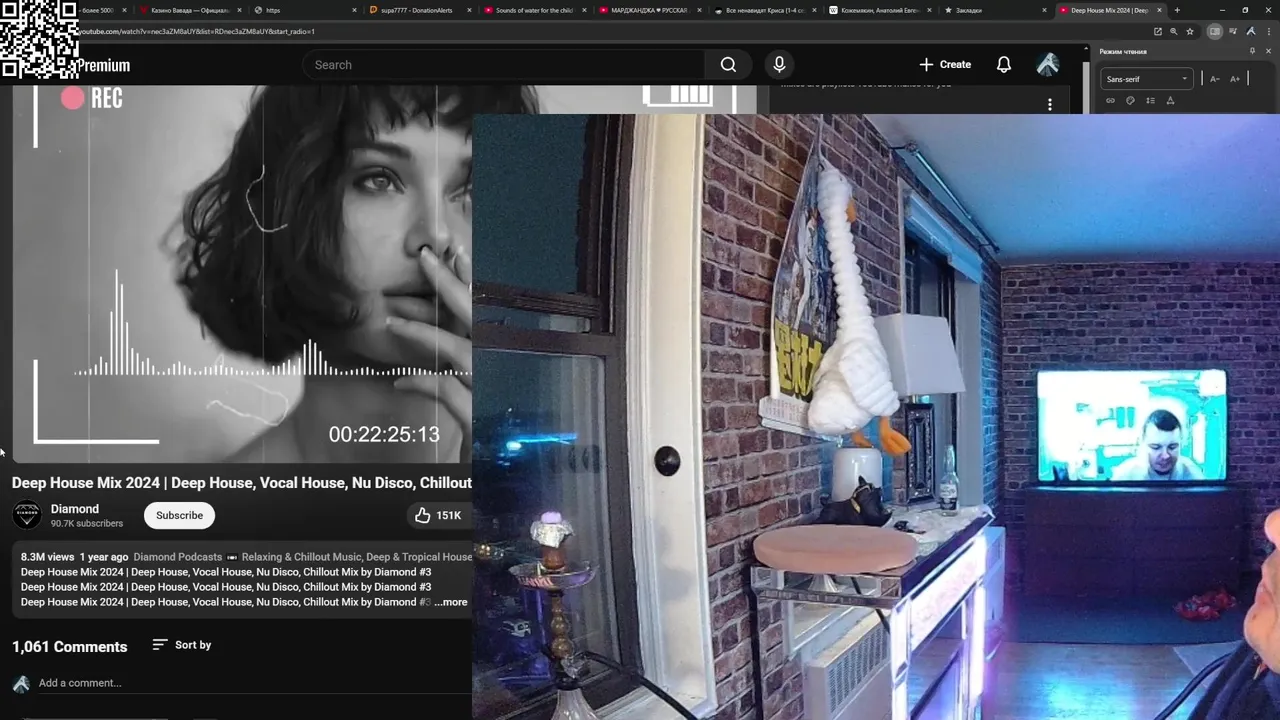This screenshot has width=1280, height=720.
Task: Click the YouTube Premium logo
Action: (x=104, y=66)
